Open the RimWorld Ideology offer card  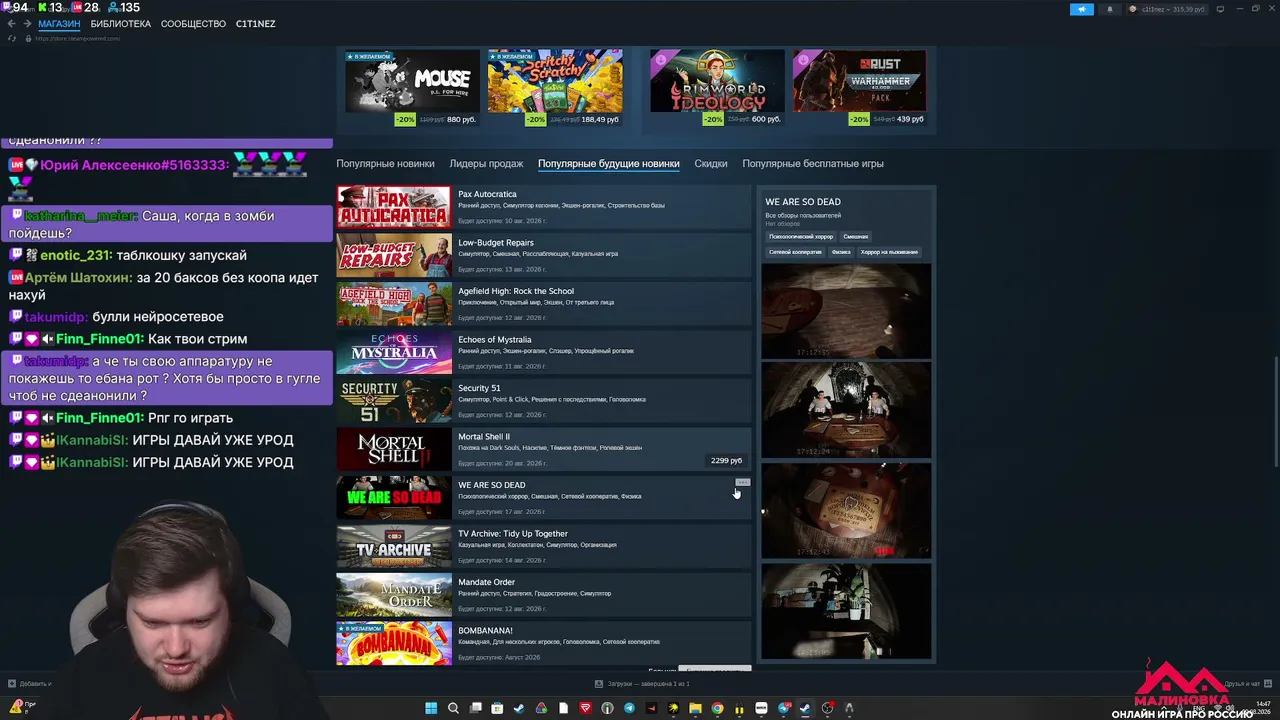point(717,88)
